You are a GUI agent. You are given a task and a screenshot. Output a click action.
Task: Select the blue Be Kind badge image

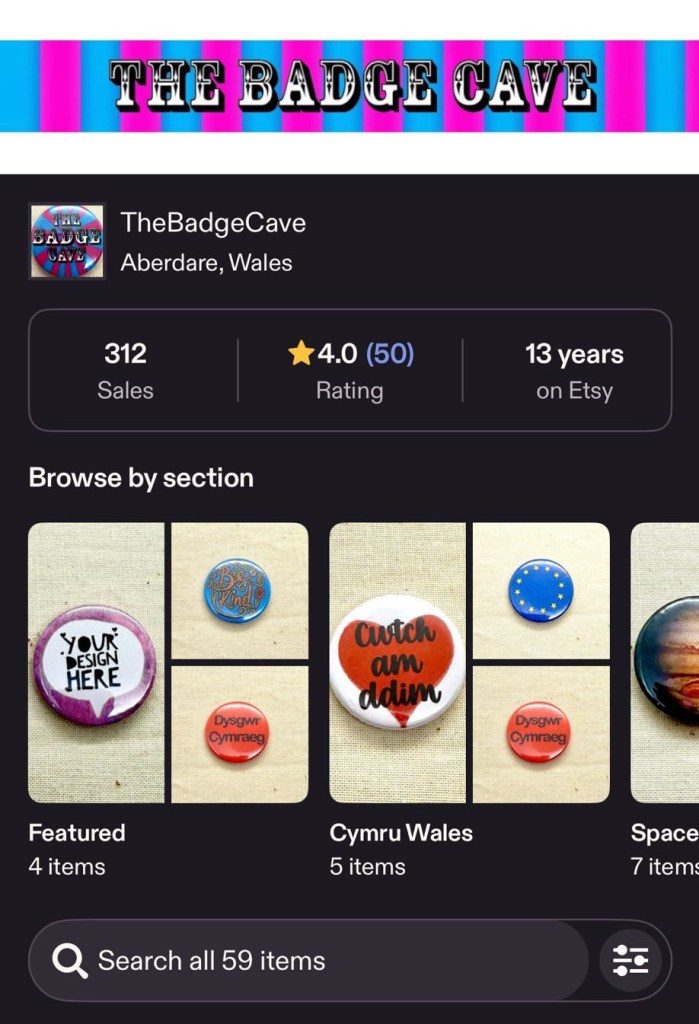click(x=238, y=590)
